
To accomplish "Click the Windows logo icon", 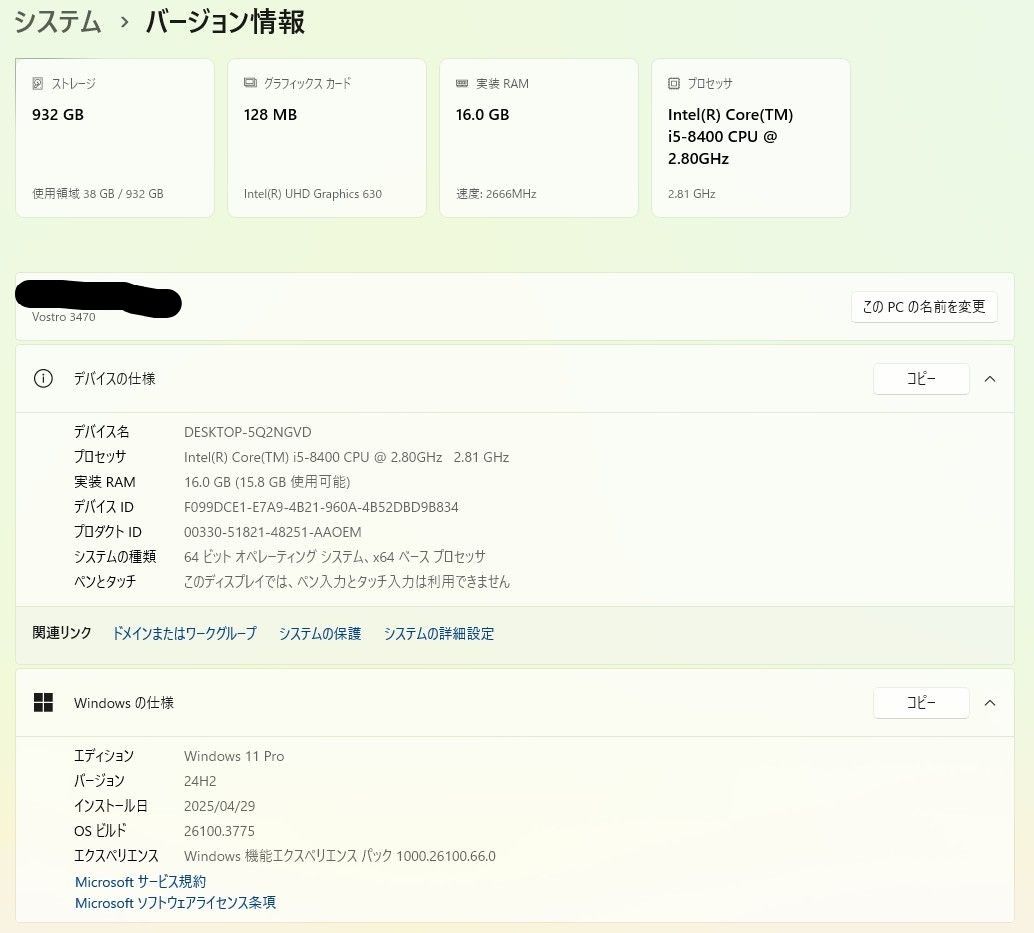I will click(43, 703).
